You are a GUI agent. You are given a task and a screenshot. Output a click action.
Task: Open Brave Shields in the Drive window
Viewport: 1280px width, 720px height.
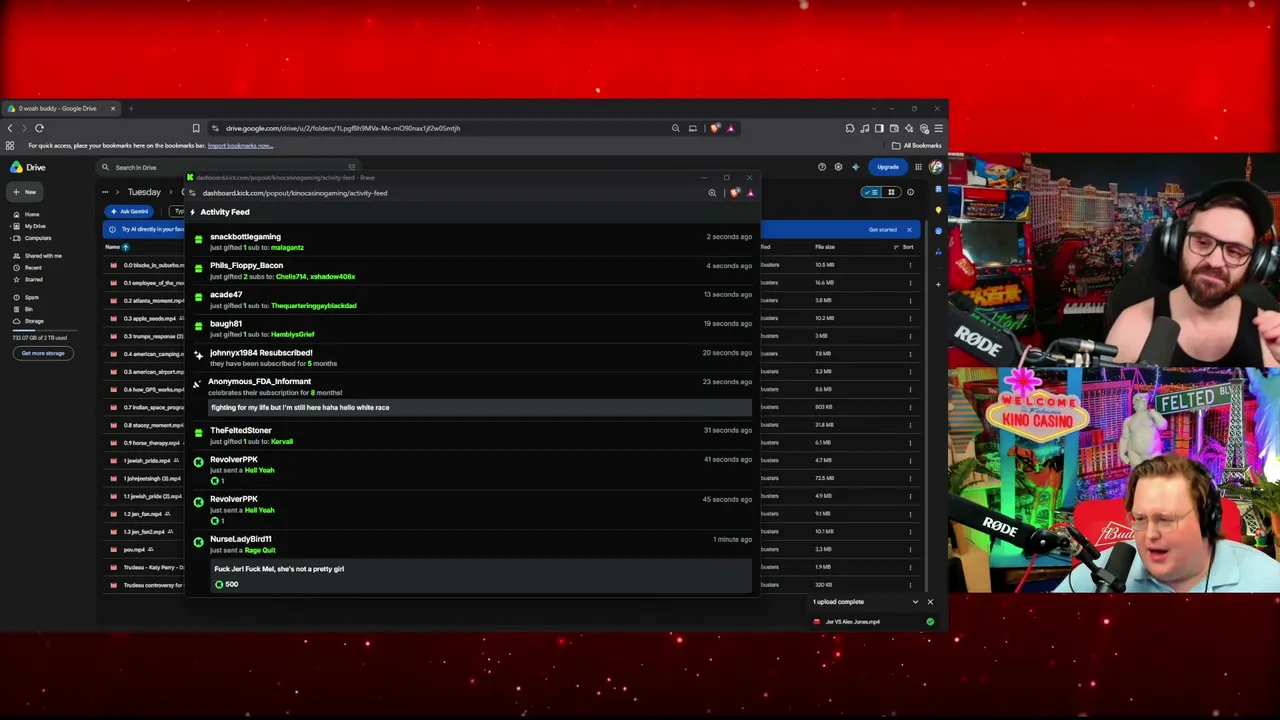(714, 128)
